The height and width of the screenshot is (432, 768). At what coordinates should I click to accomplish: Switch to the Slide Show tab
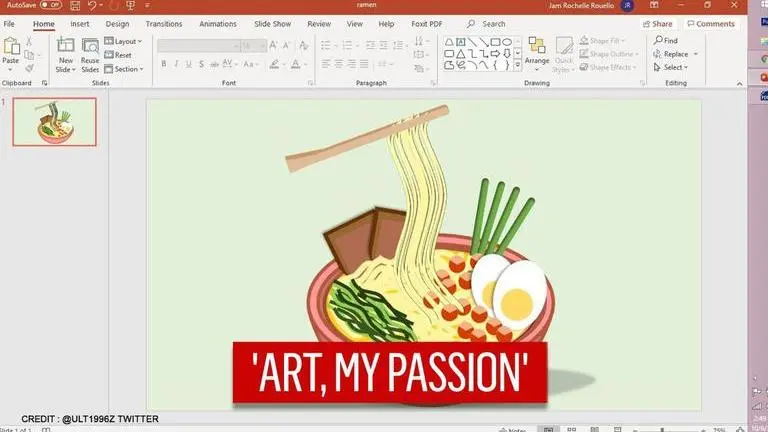[272, 24]
